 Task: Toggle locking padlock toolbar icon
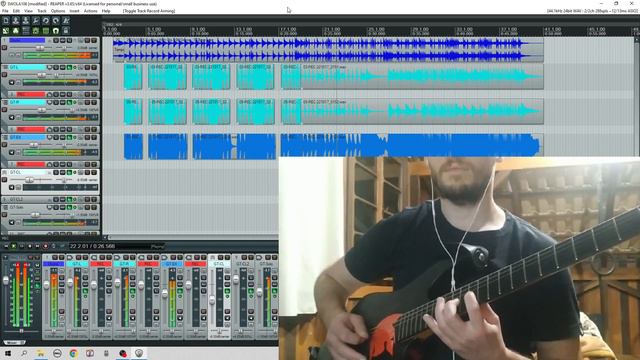tap(66, 31)
